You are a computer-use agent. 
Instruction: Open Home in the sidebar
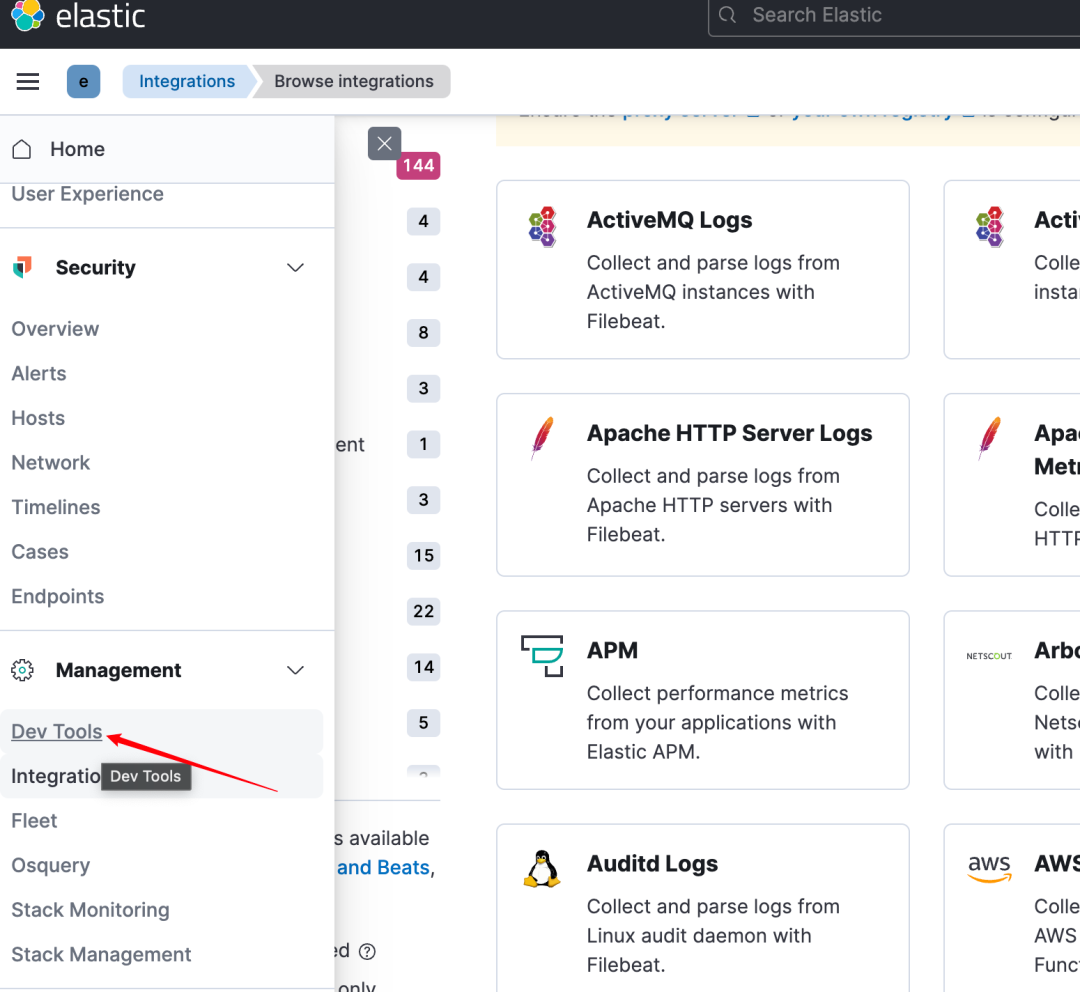tap(77, 149)
